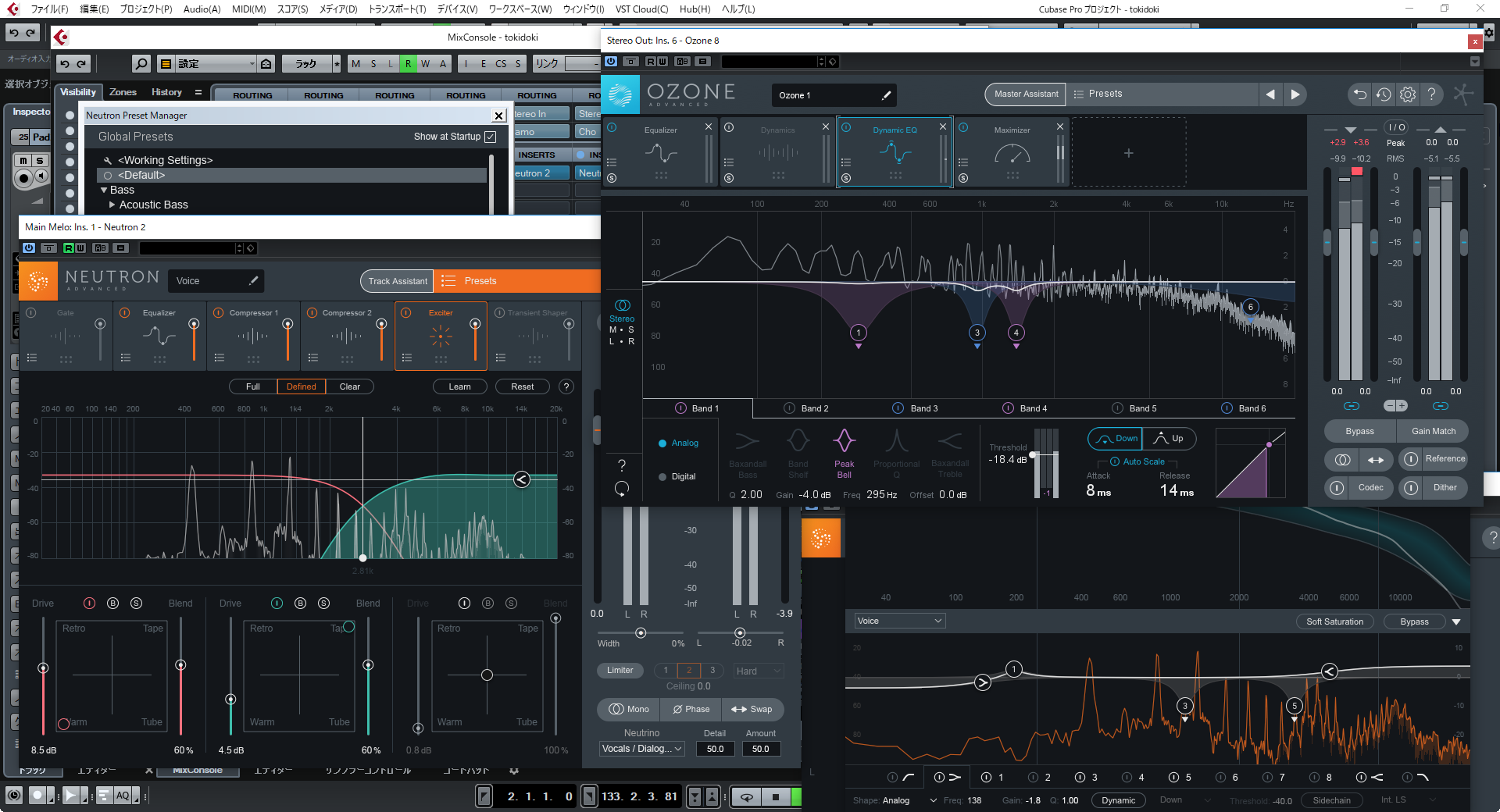1500x812 pixels.
Task: Open Neutrino Vocals / Dialog dropdown
Action: (x=641, y=749)
